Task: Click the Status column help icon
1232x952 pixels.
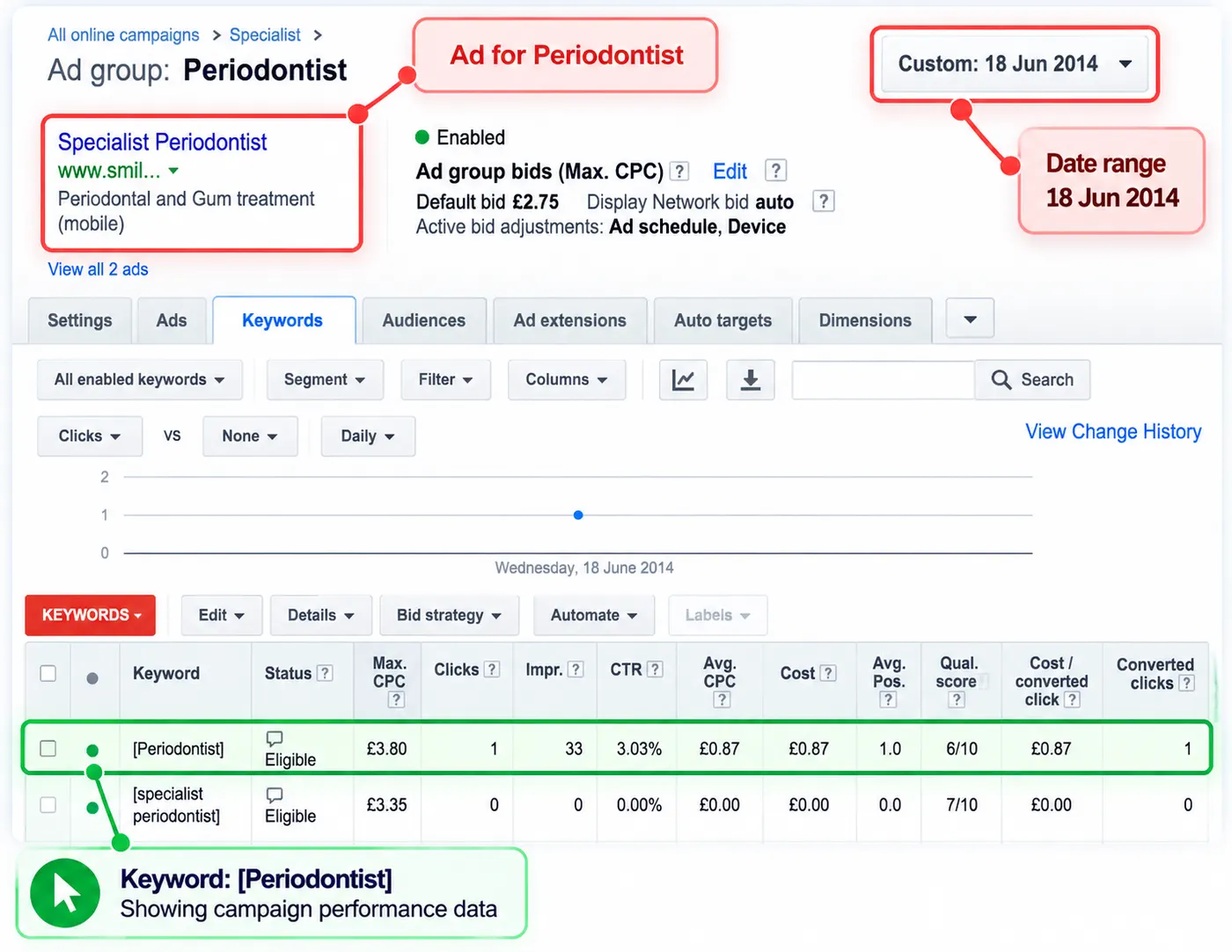Action: pyautogui.click(x=325, y=673)
